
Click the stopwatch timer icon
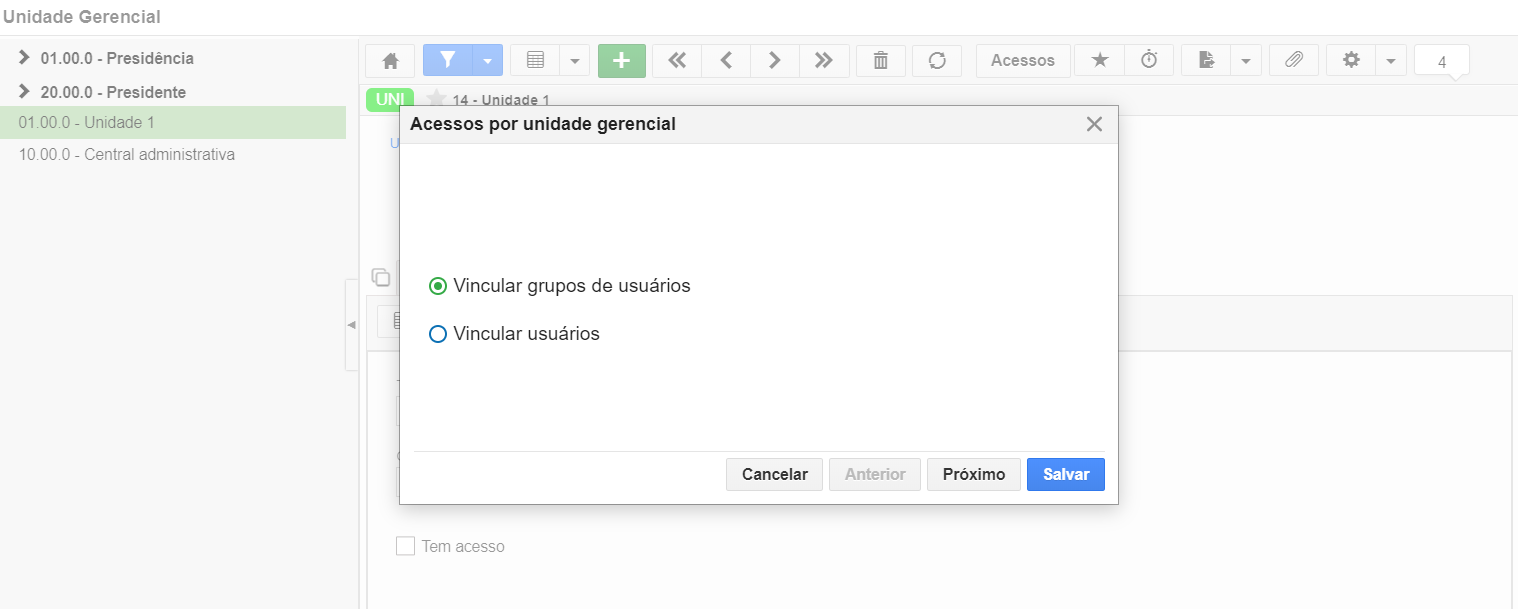pos(1150,61)
